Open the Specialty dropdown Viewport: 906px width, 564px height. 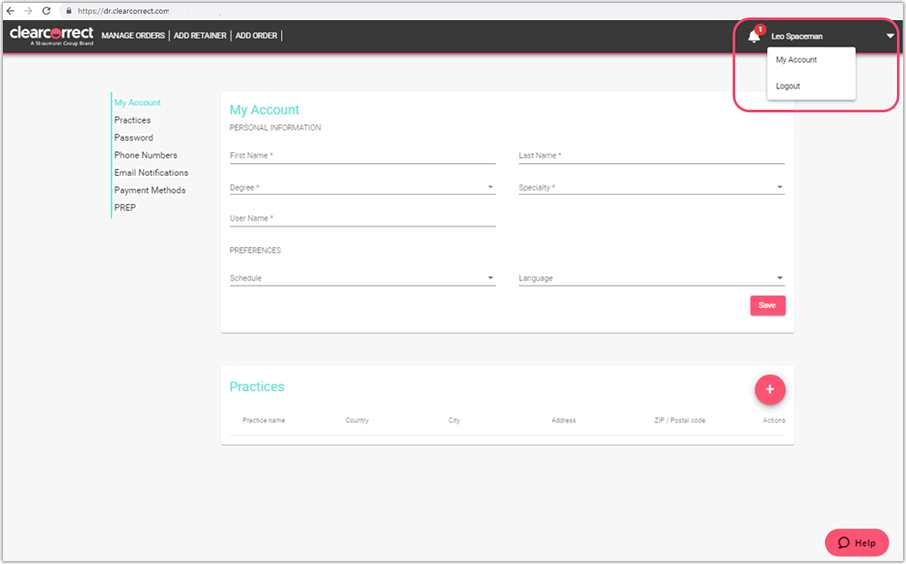[x=779, y=187]
